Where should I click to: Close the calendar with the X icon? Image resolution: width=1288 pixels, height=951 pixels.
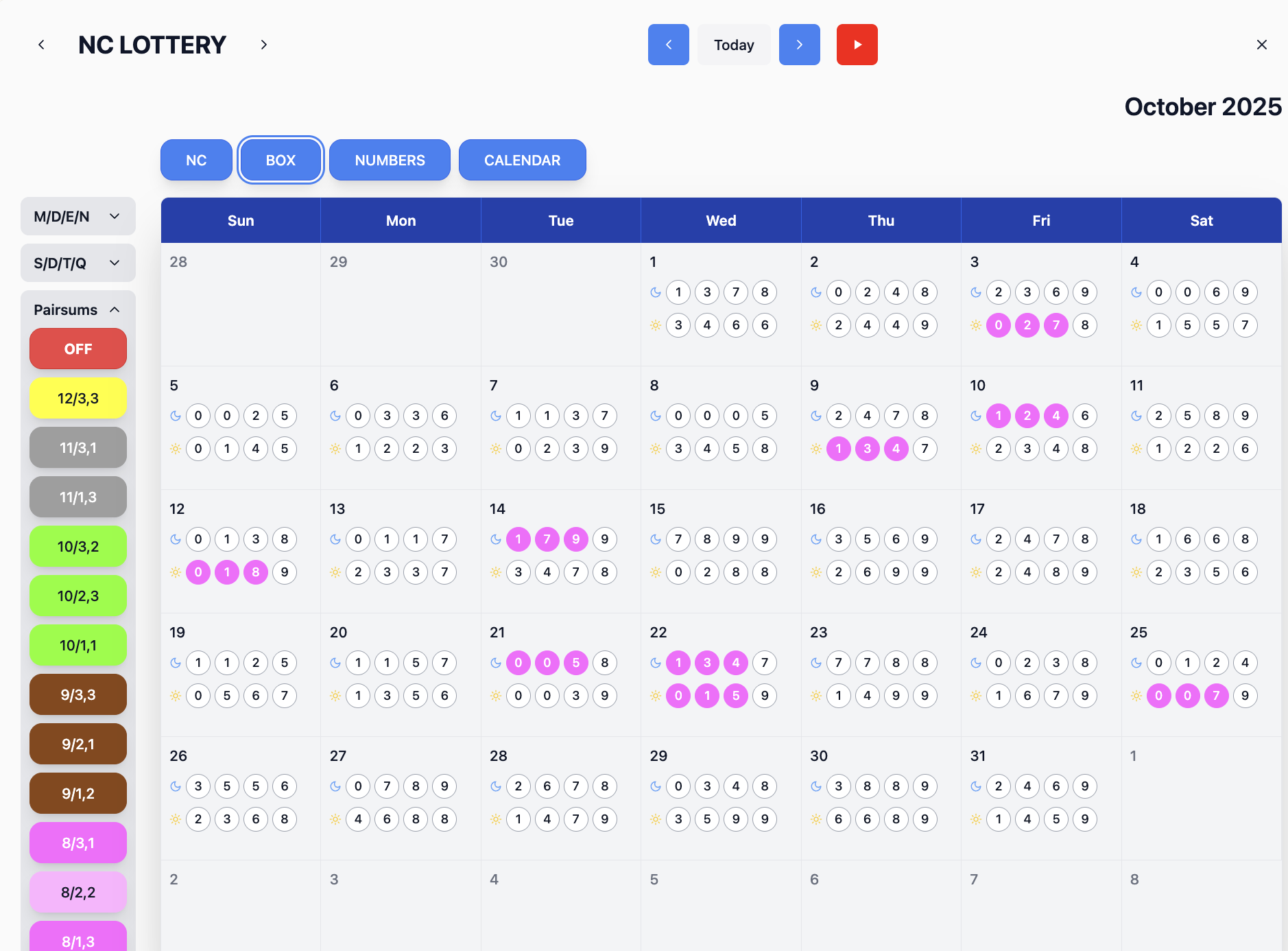point(1261,45)
